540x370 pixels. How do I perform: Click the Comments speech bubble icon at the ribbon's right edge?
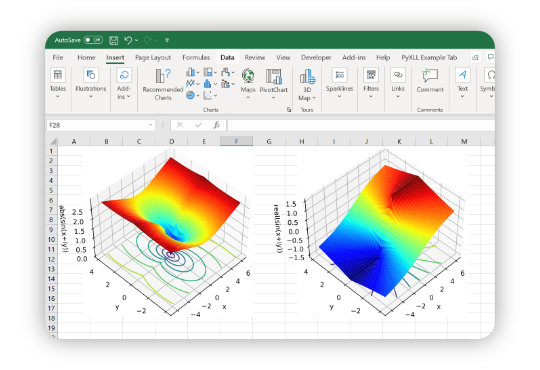490,57
